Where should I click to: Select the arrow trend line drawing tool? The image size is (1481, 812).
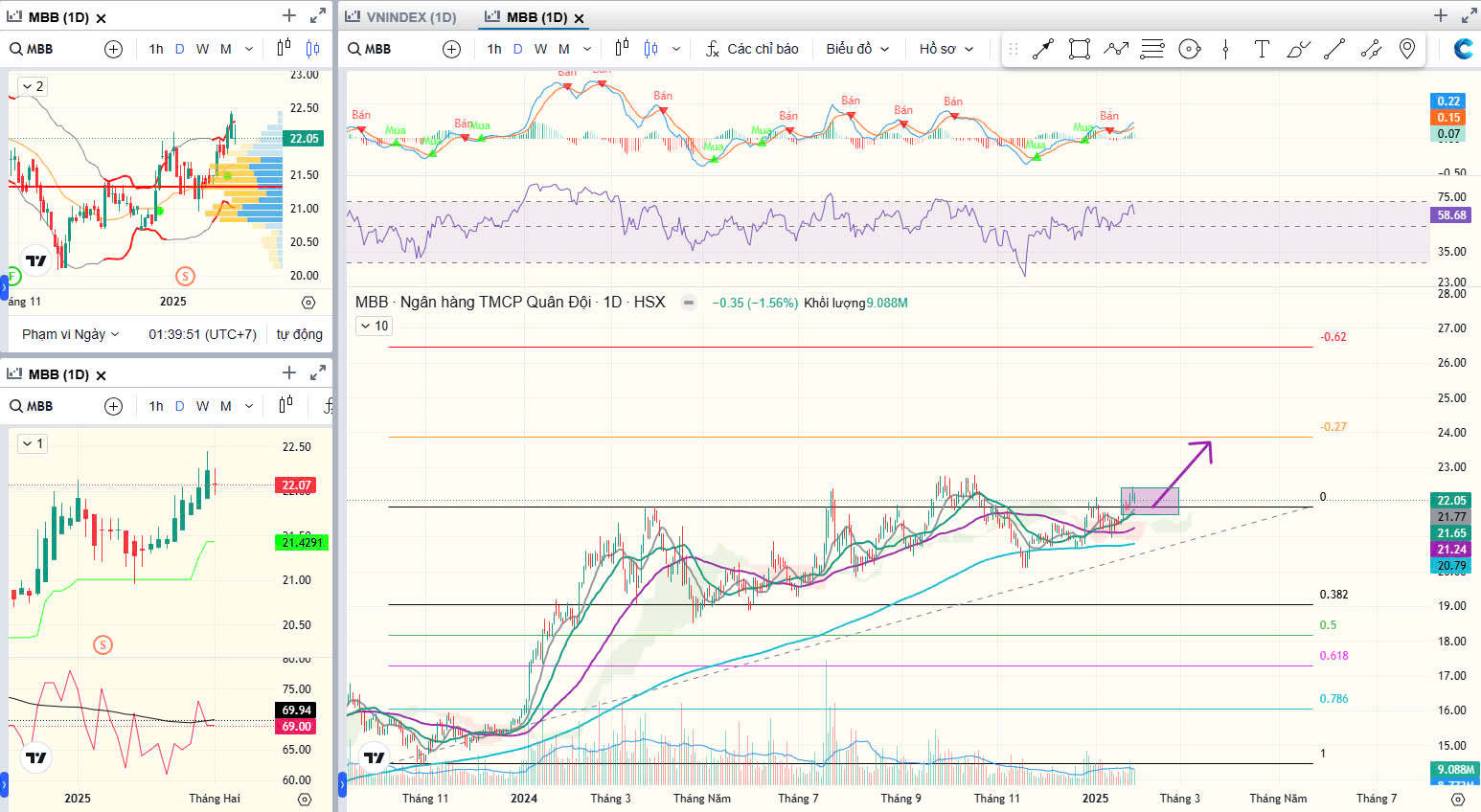(x=1043, y=49)
